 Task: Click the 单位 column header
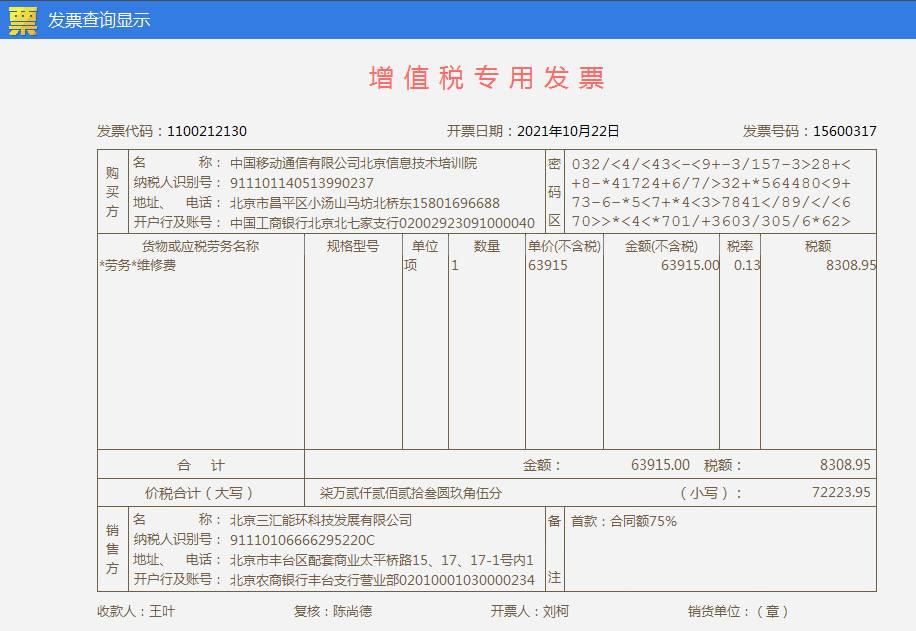pyautogui.click(x=425, y=246)
